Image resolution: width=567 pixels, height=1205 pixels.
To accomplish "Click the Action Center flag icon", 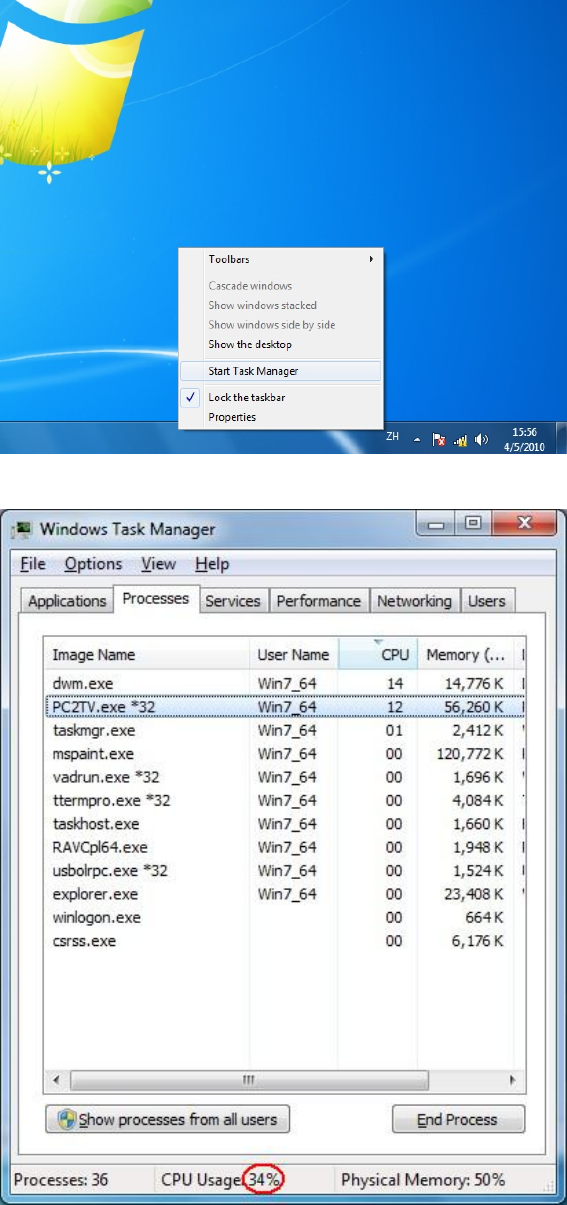I will (x=439, y=439).
